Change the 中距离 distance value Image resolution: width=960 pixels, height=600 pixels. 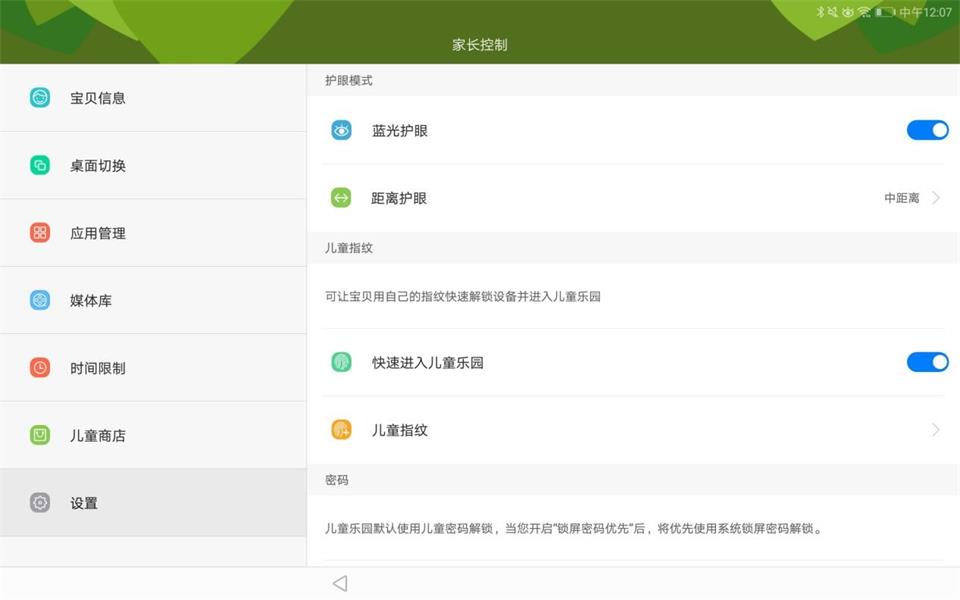click(x=902, y=198)
